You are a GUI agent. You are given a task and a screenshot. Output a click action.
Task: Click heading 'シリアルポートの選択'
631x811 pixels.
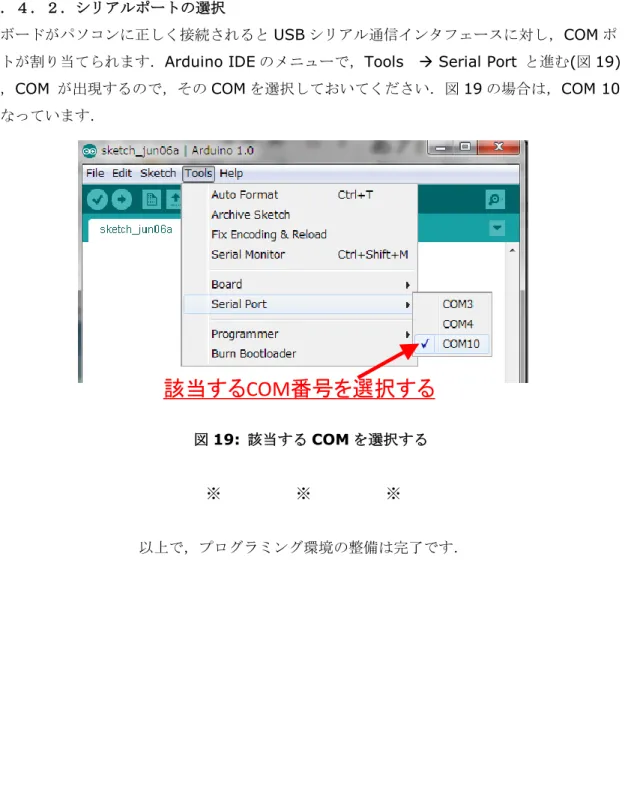click(x=151, y=8)
